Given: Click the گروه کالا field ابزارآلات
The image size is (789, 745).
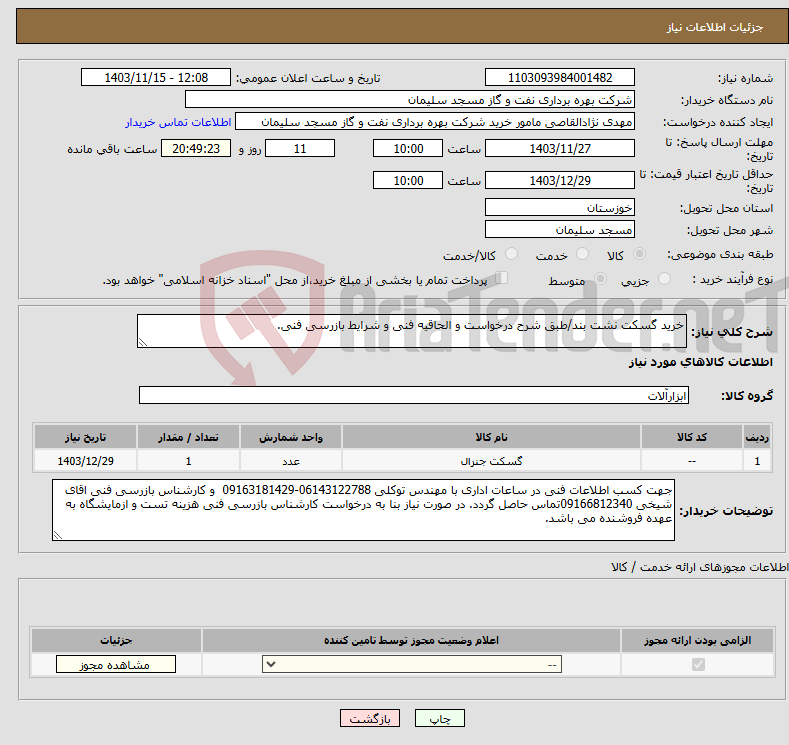Looking at the screenshot, I should pos(414,395).
